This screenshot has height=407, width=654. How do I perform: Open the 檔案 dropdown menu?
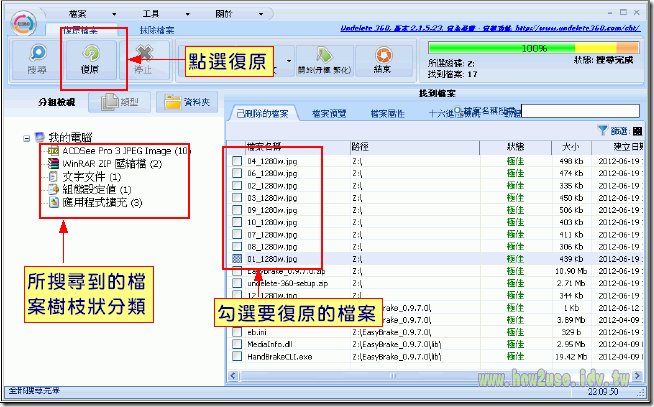click(92, 14)
